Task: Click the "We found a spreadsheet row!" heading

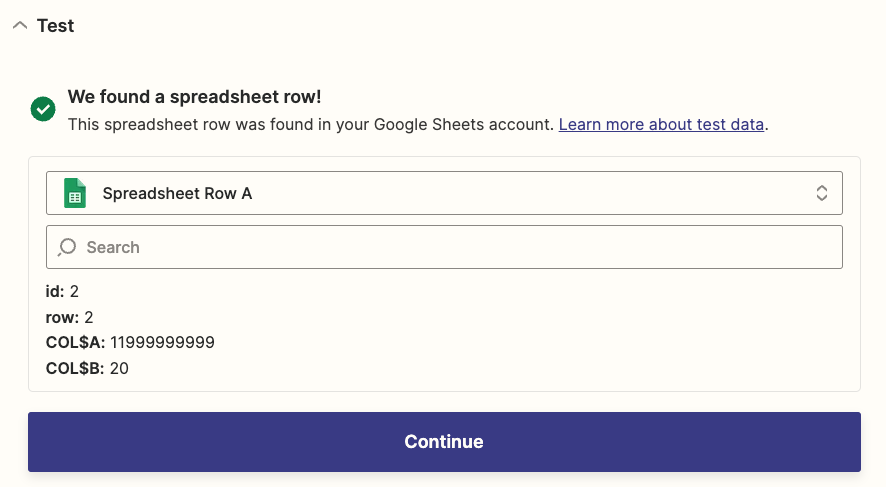Action: click(194, 97)
